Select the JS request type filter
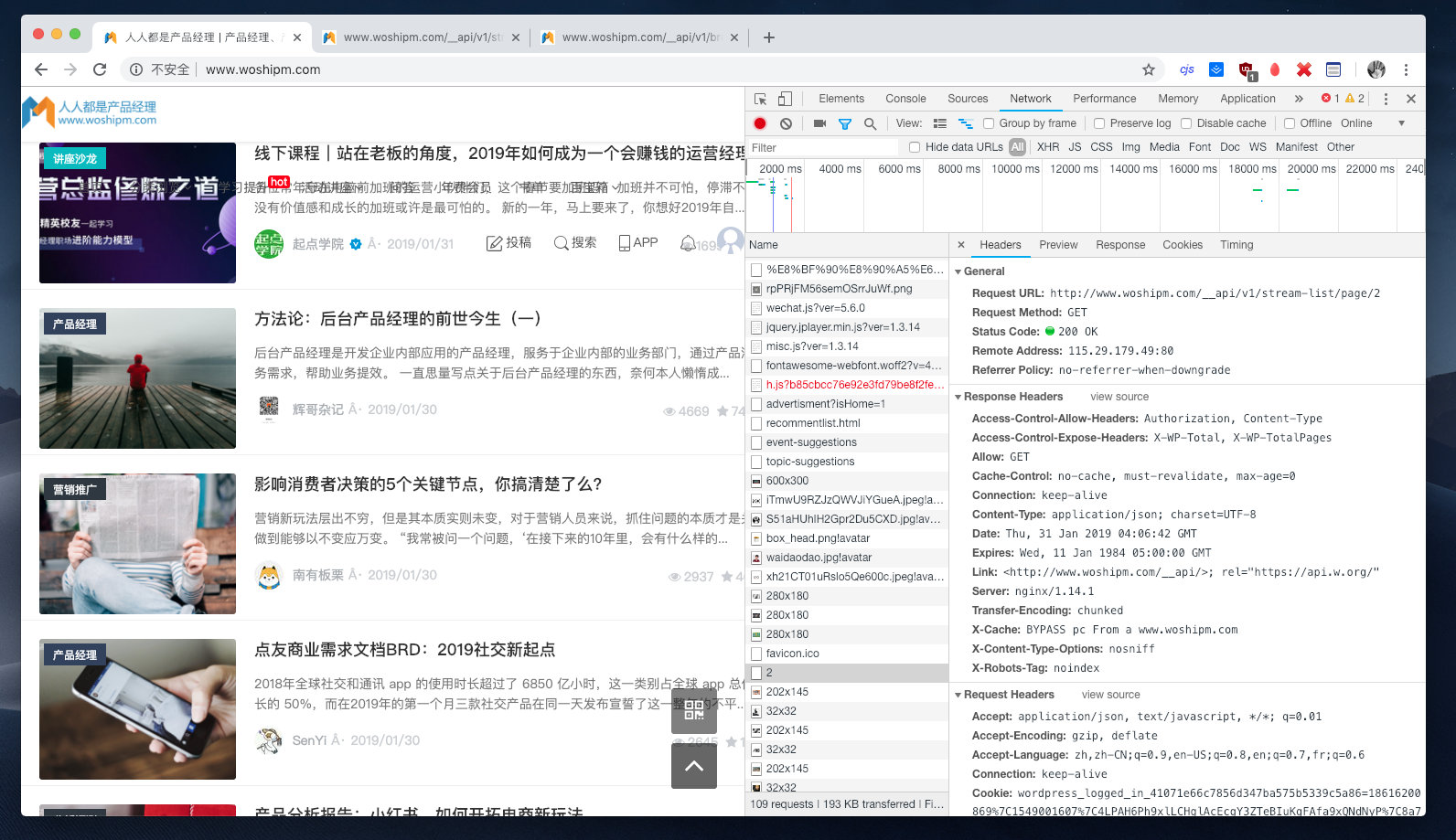Screen dimensions: 1456x840 (1075, 147)
